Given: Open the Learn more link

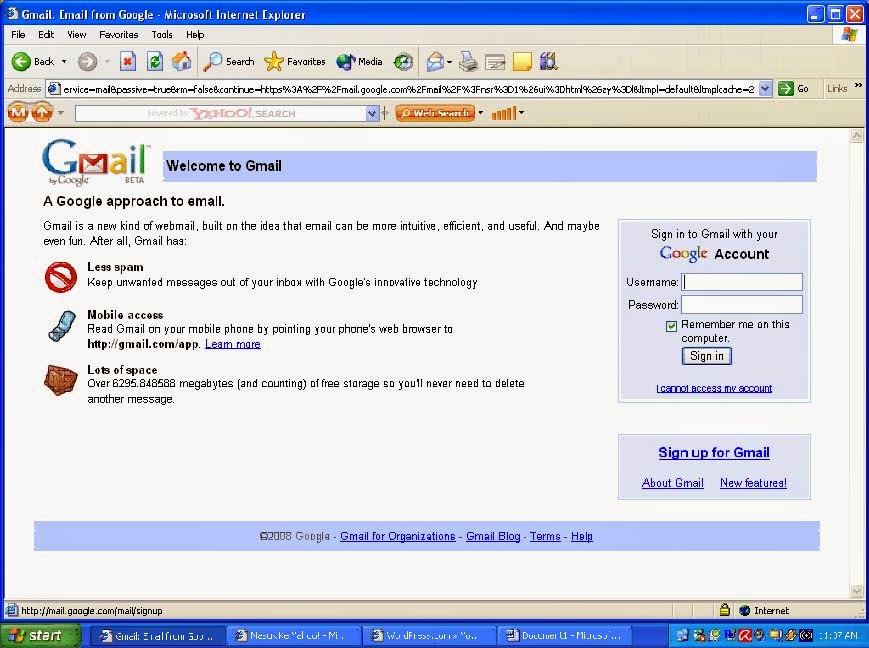Looking at the screenshot, I should coord(233,344).
